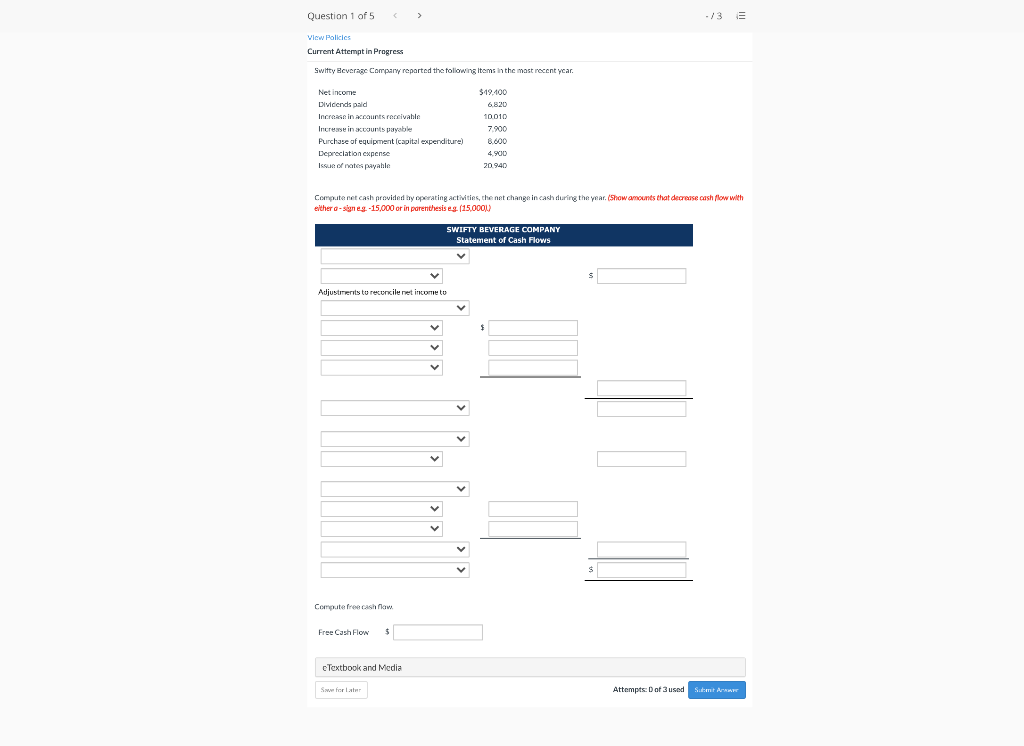Open the first dropdown below the statement header
Image resolution: width=1024 pixels, height=746 pixels.
pyautogui.click(x=394, y=255)
